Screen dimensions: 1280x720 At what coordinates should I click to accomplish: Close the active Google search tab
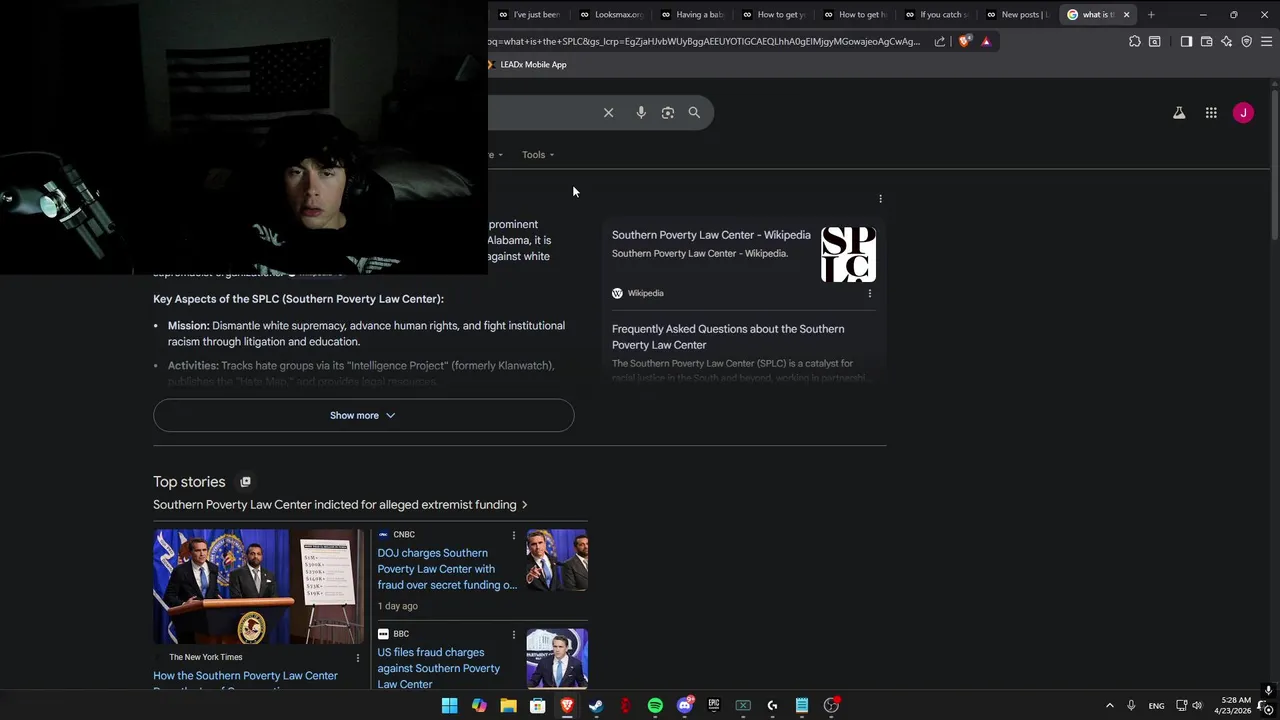[x=1126, y=14]
